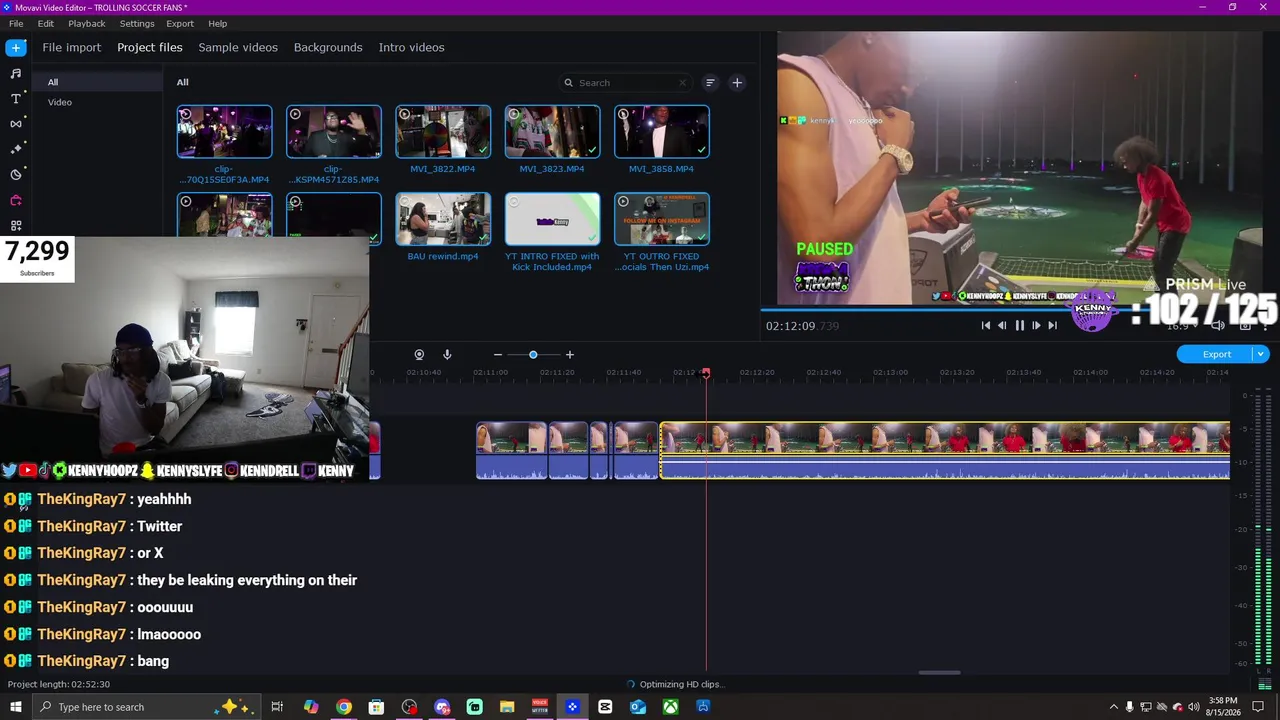
Task: Open the Windows Start menu
Action: [x=15, y=707]
